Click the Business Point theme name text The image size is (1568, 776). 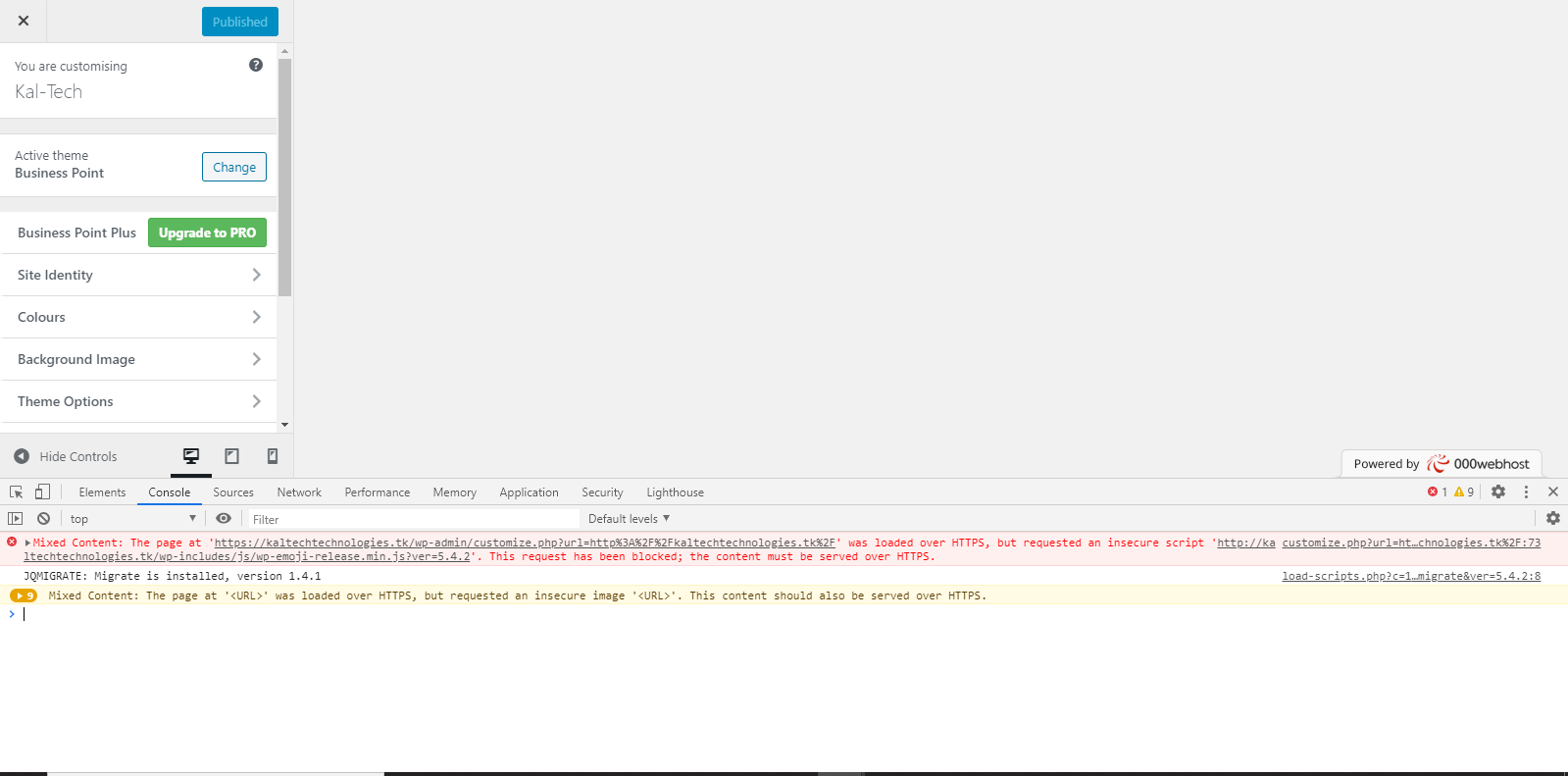tap(59, 174)
